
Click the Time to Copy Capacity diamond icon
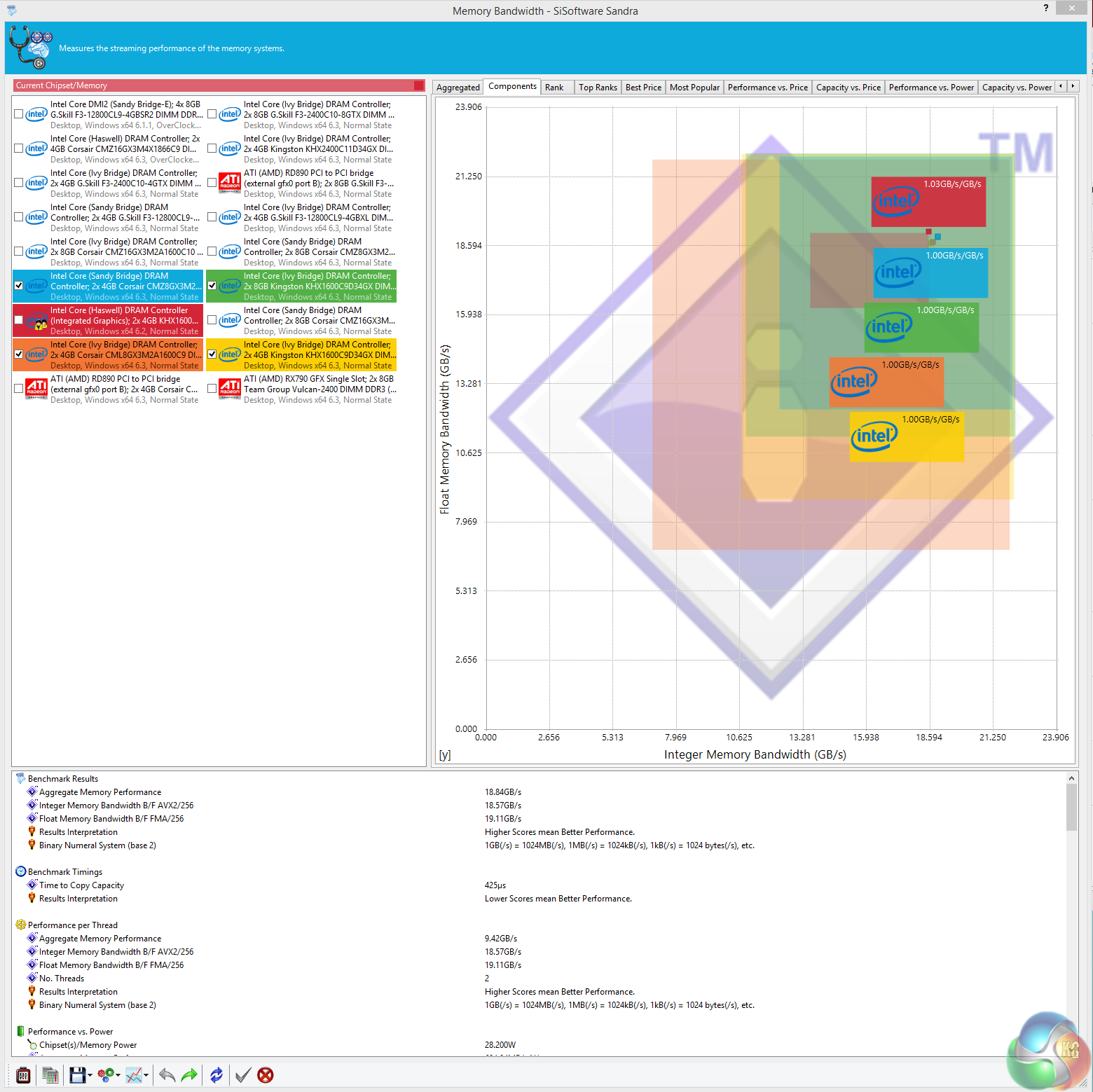point(32,885)
